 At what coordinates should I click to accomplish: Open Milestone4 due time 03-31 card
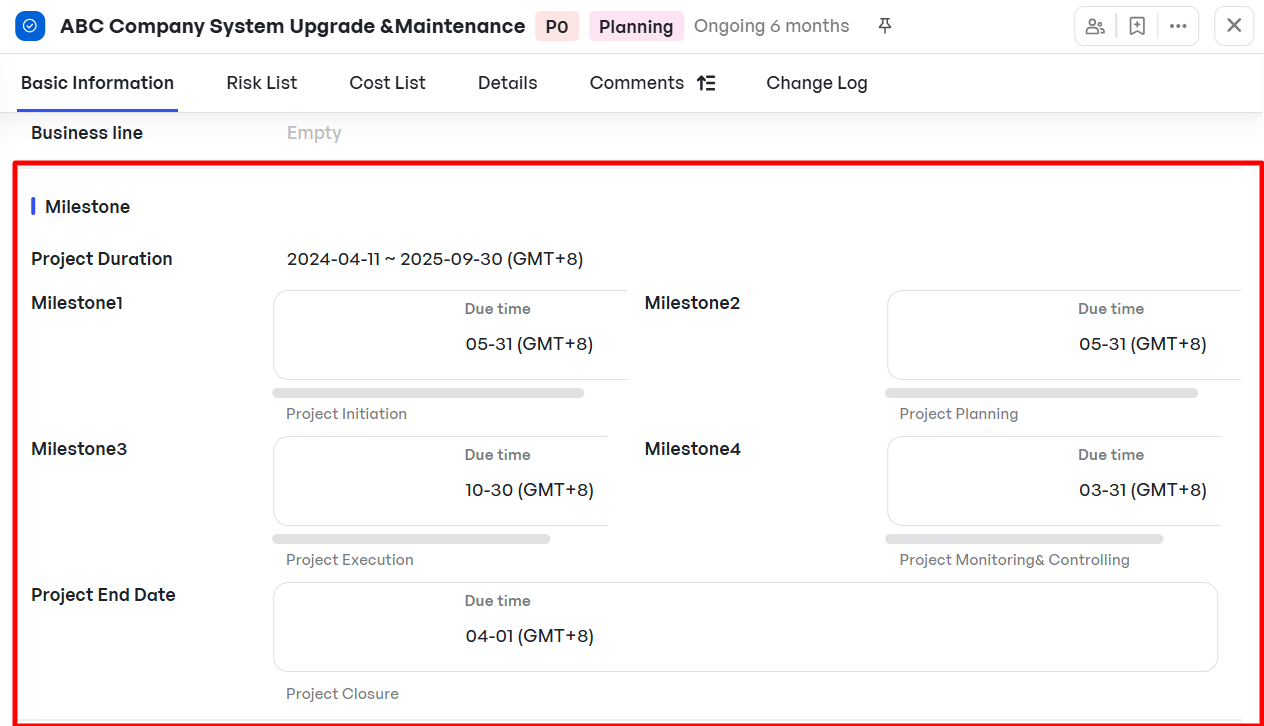click(x=1055, y=481)
